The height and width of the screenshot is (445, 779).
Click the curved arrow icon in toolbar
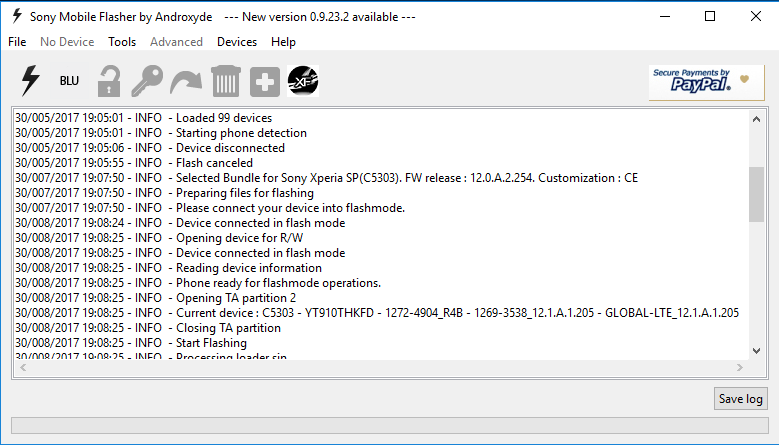tap(186, 81)
